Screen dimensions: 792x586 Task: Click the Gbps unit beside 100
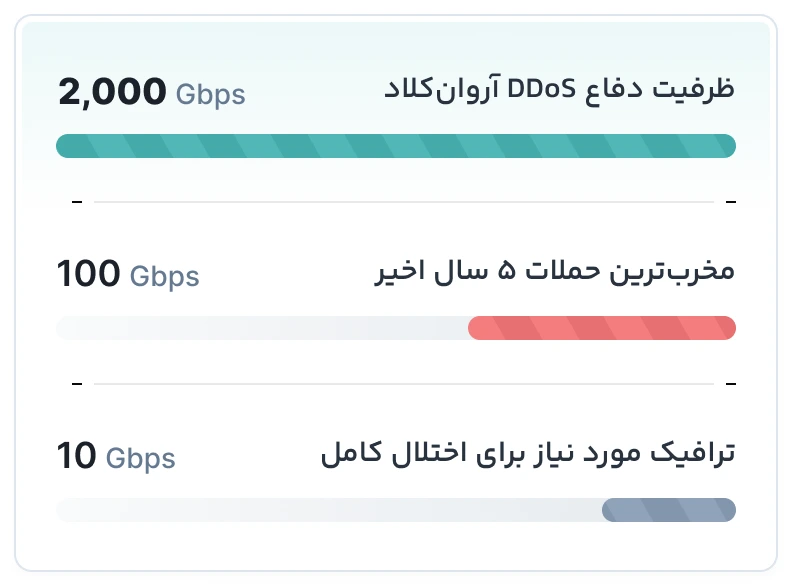click(165, 277)
